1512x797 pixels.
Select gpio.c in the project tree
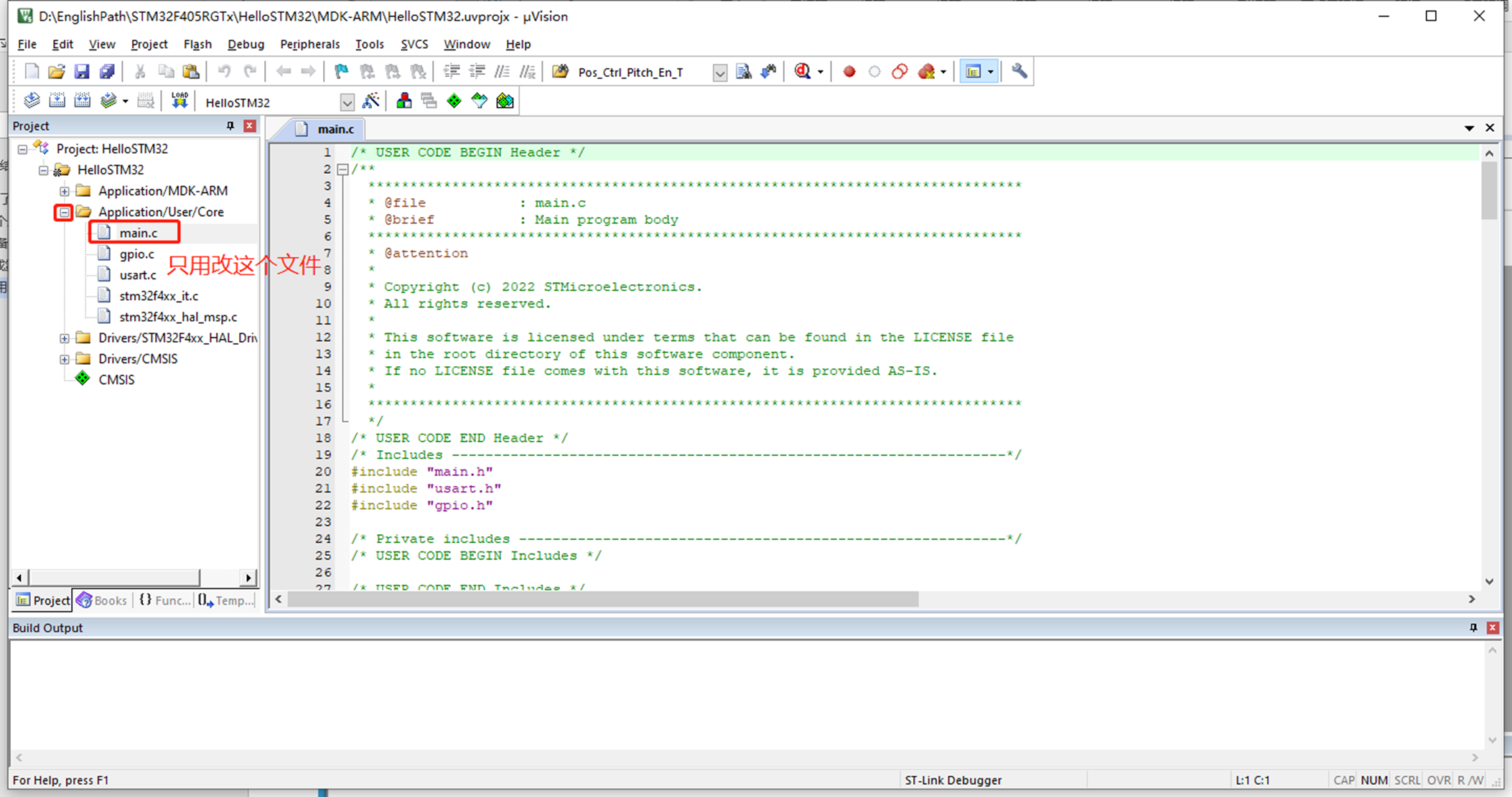pos(136,254)
